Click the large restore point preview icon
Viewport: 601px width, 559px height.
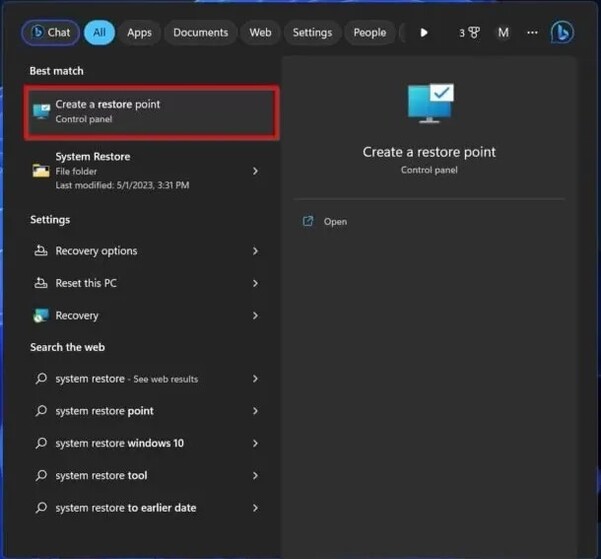click(430, 103)
